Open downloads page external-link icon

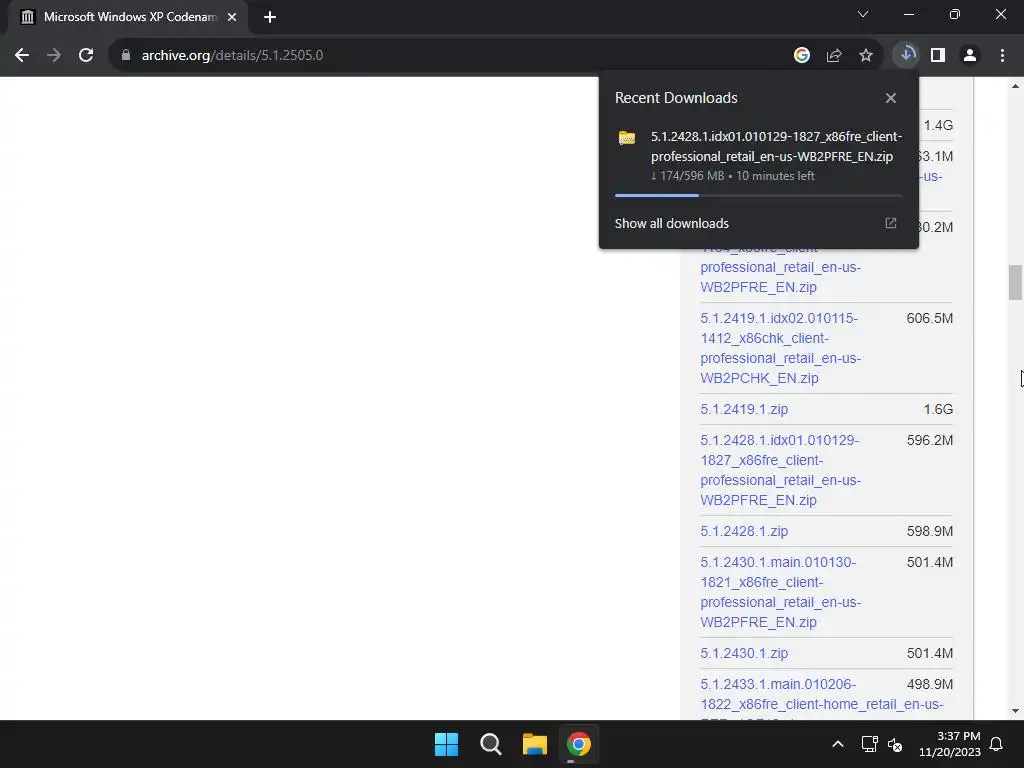tap(891, 223)
